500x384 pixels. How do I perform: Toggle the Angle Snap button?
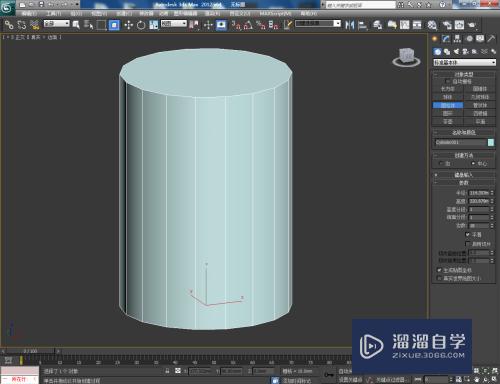[x=248, y=25]
